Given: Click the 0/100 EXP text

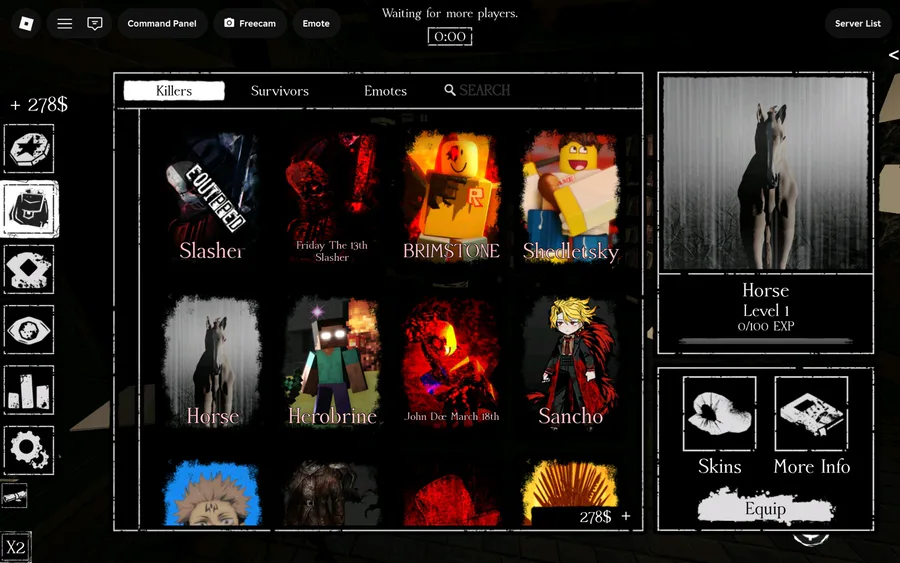Looking at the screenshot, I should click(766, 327).
